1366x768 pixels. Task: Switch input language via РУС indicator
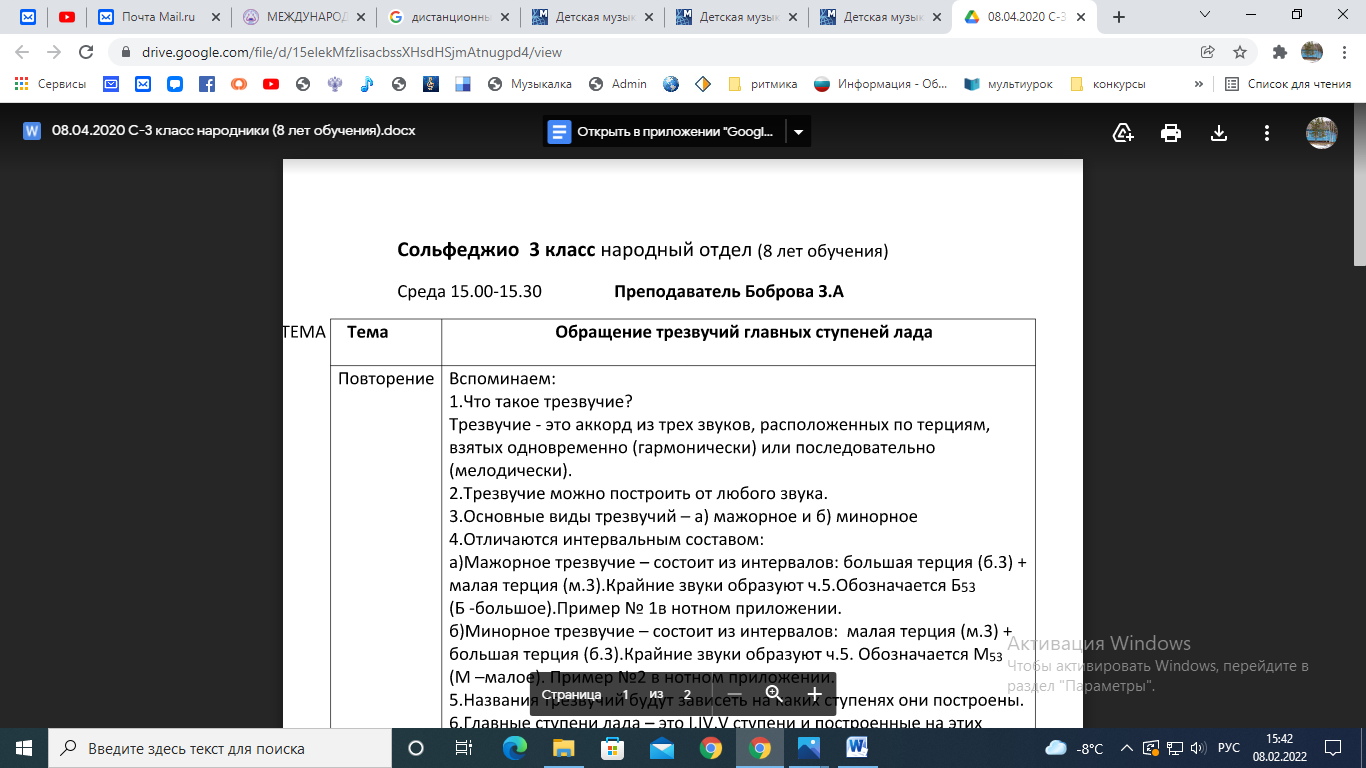[1229, 748]
